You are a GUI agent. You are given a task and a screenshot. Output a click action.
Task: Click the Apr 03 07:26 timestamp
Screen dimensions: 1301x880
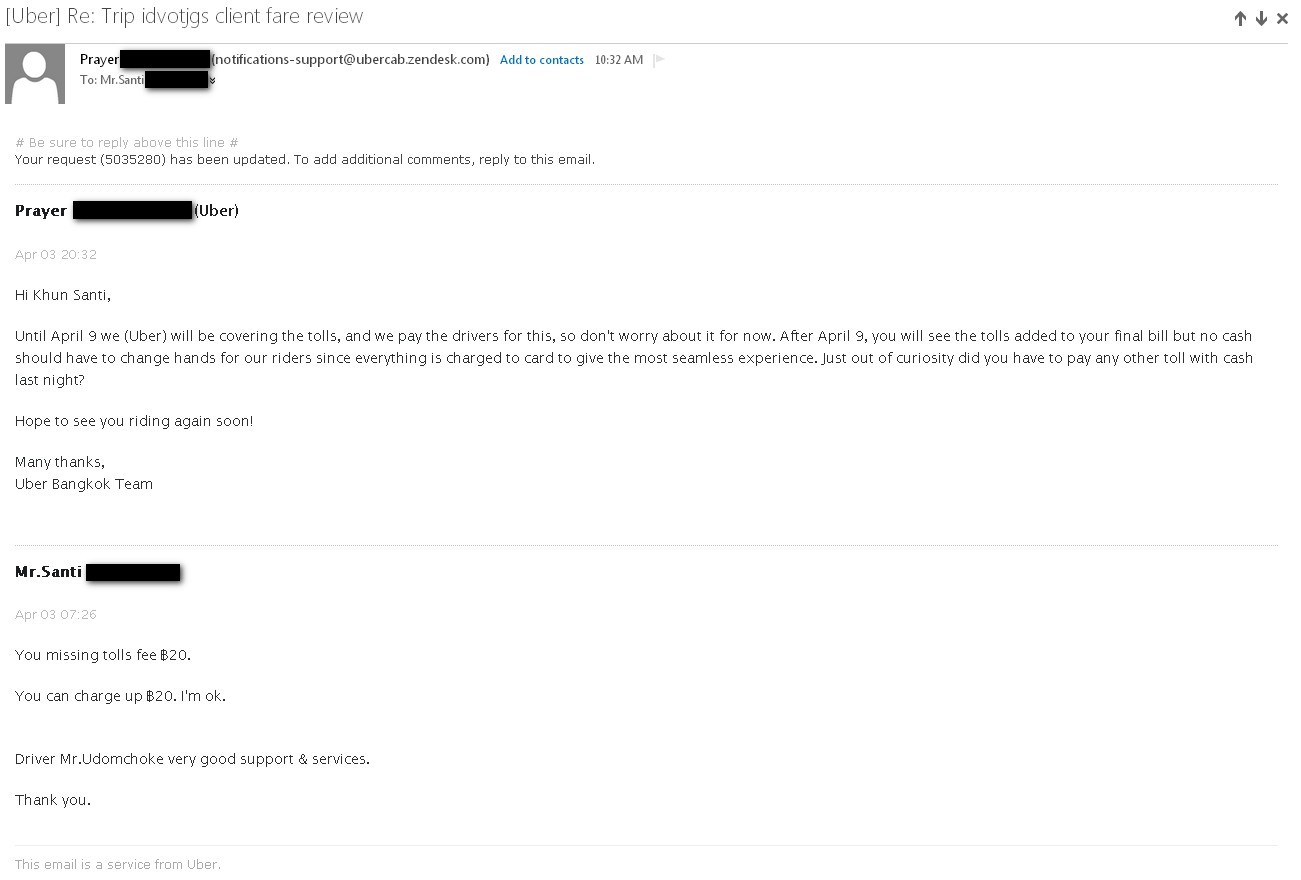56,615
